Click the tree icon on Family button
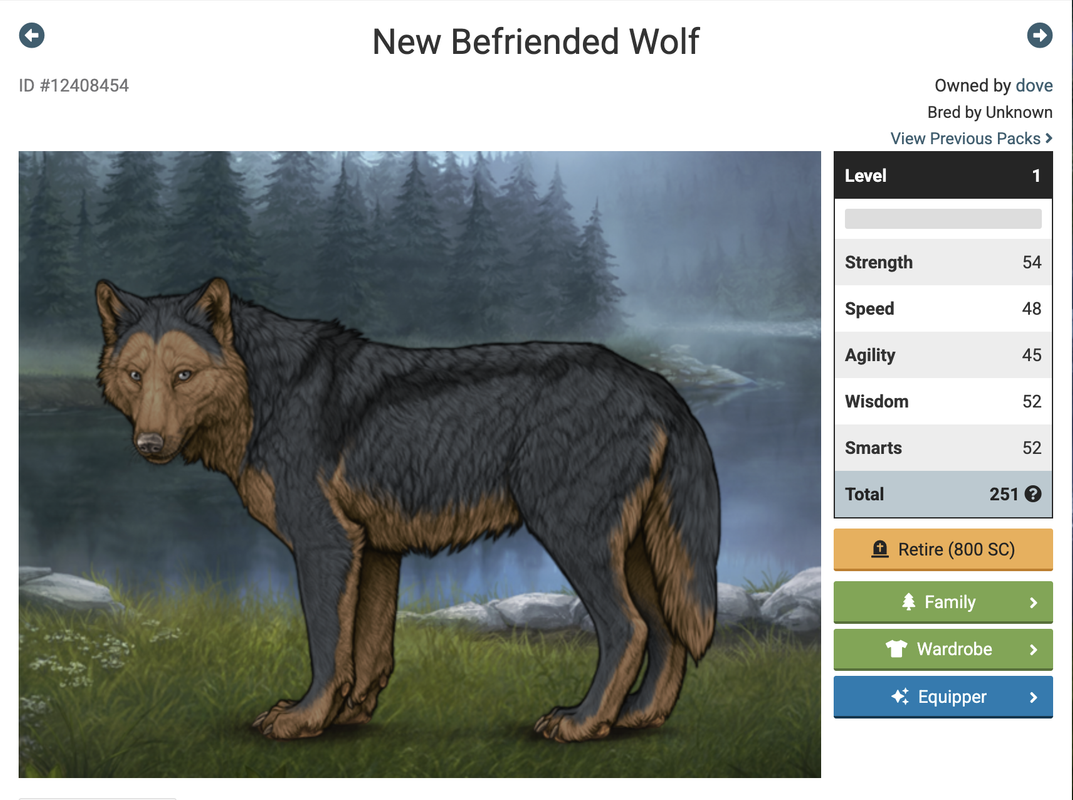The width and height of the screenshot is (1073, 800). (909, 602)
